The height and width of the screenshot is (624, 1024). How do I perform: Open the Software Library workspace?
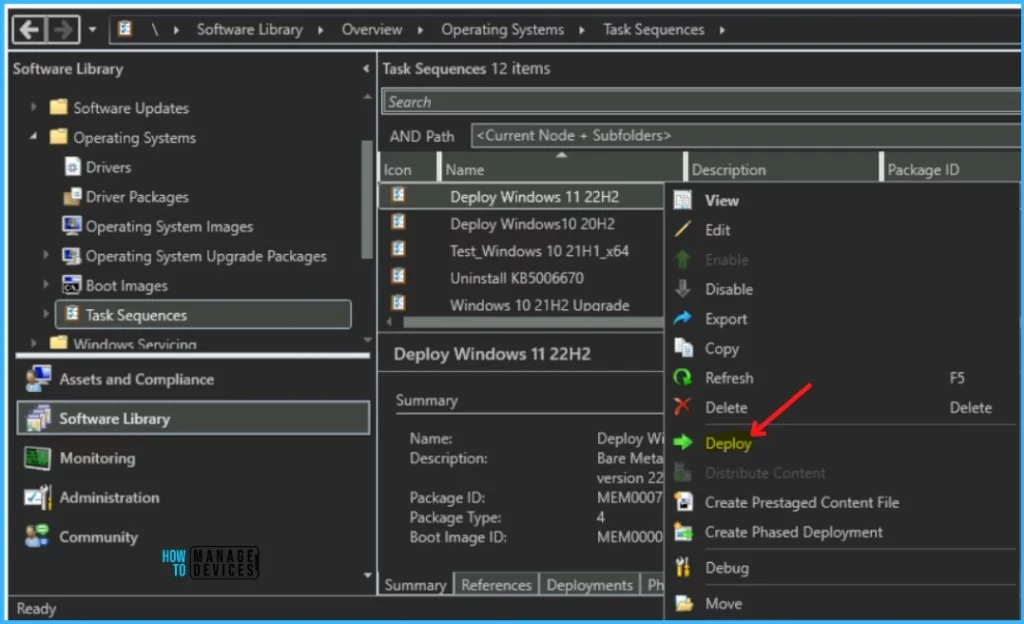[x=193, y=418]
